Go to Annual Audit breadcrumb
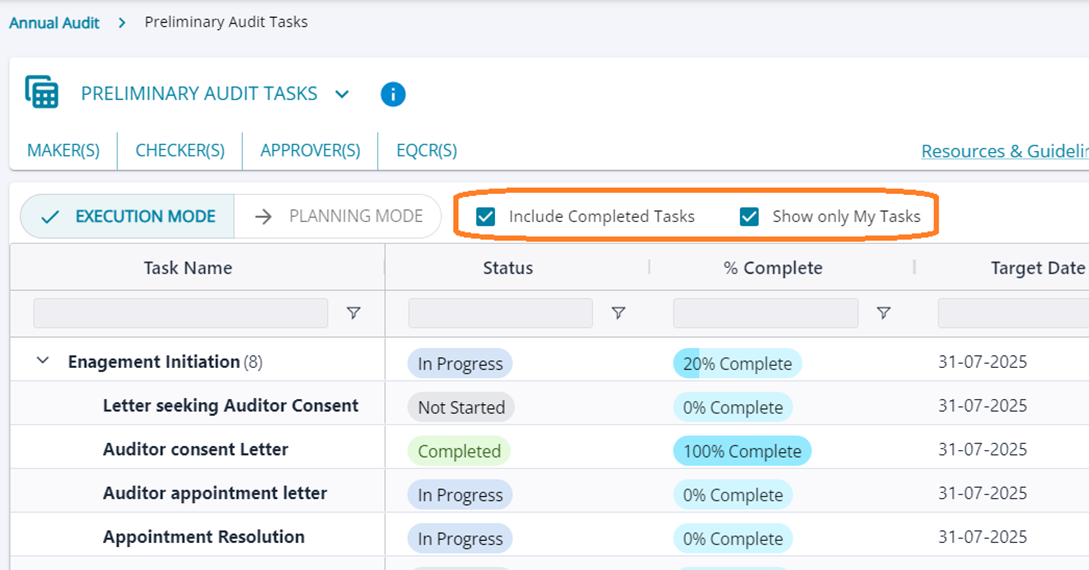This screenshot has width=1089, height=570. (54, 22)
